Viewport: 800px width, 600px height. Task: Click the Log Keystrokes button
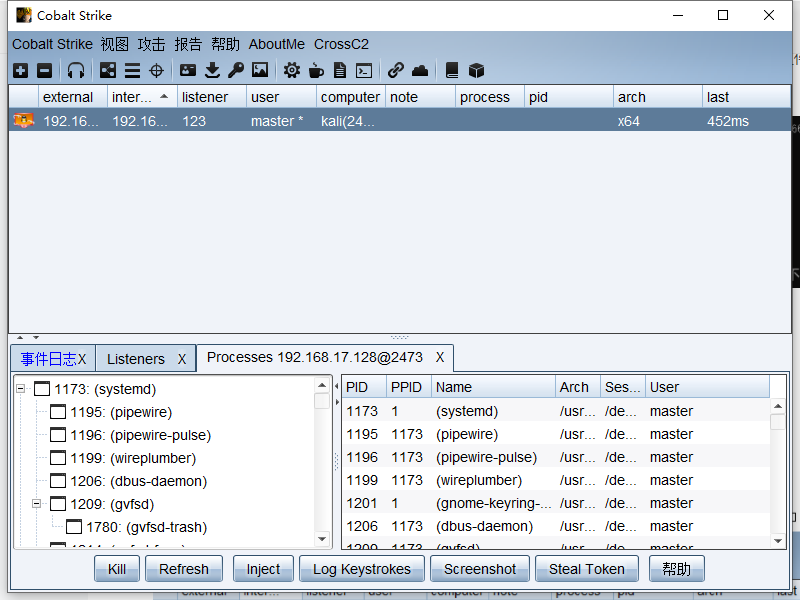point(362,569)
